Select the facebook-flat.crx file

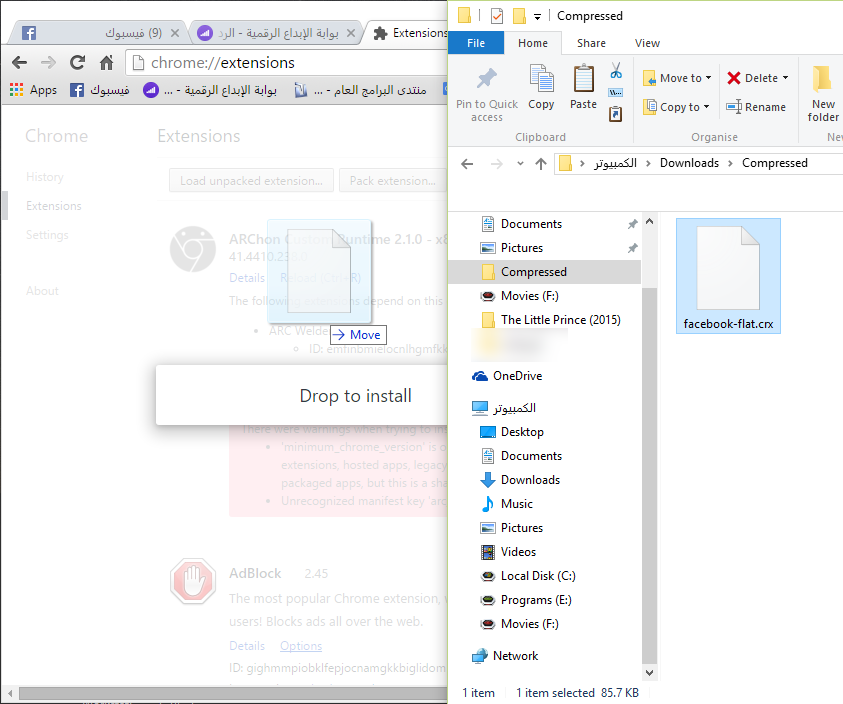[728, 277]
